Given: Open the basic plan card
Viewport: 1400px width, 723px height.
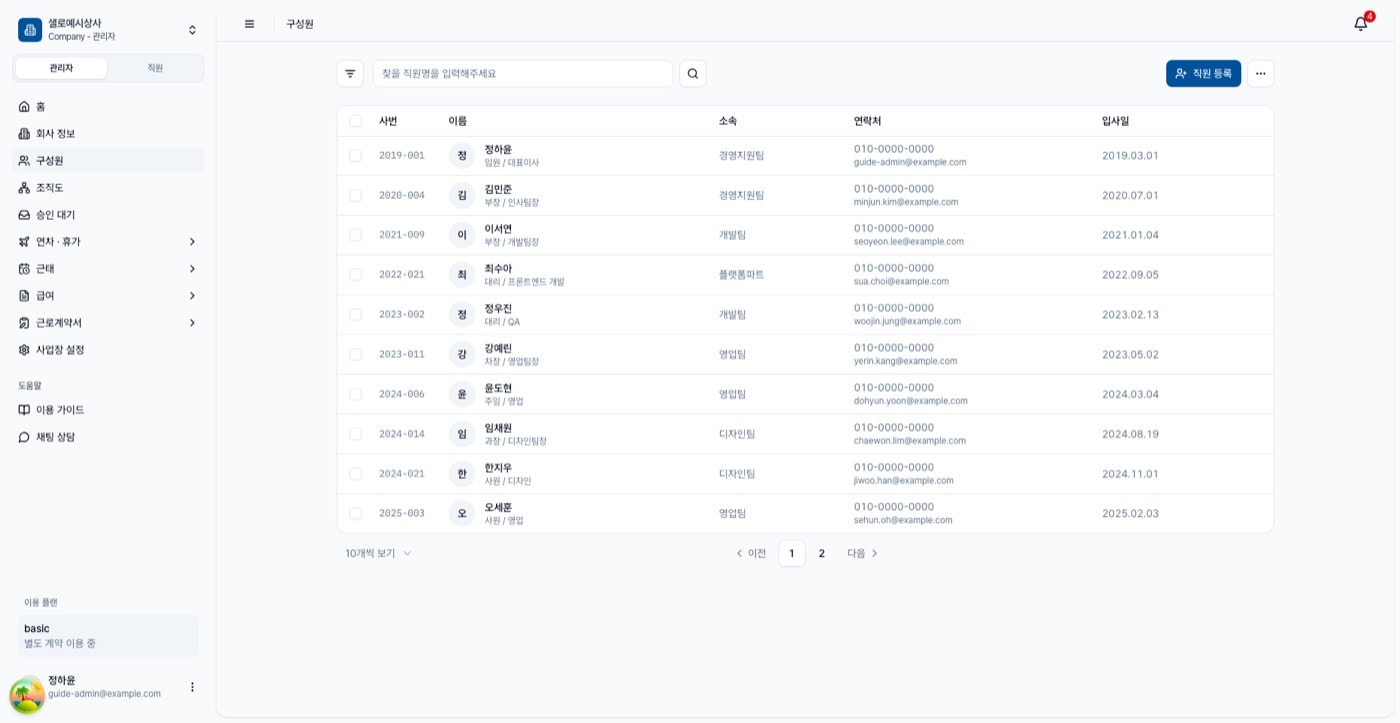Looking at the screenshot, I should click(108, 636).
